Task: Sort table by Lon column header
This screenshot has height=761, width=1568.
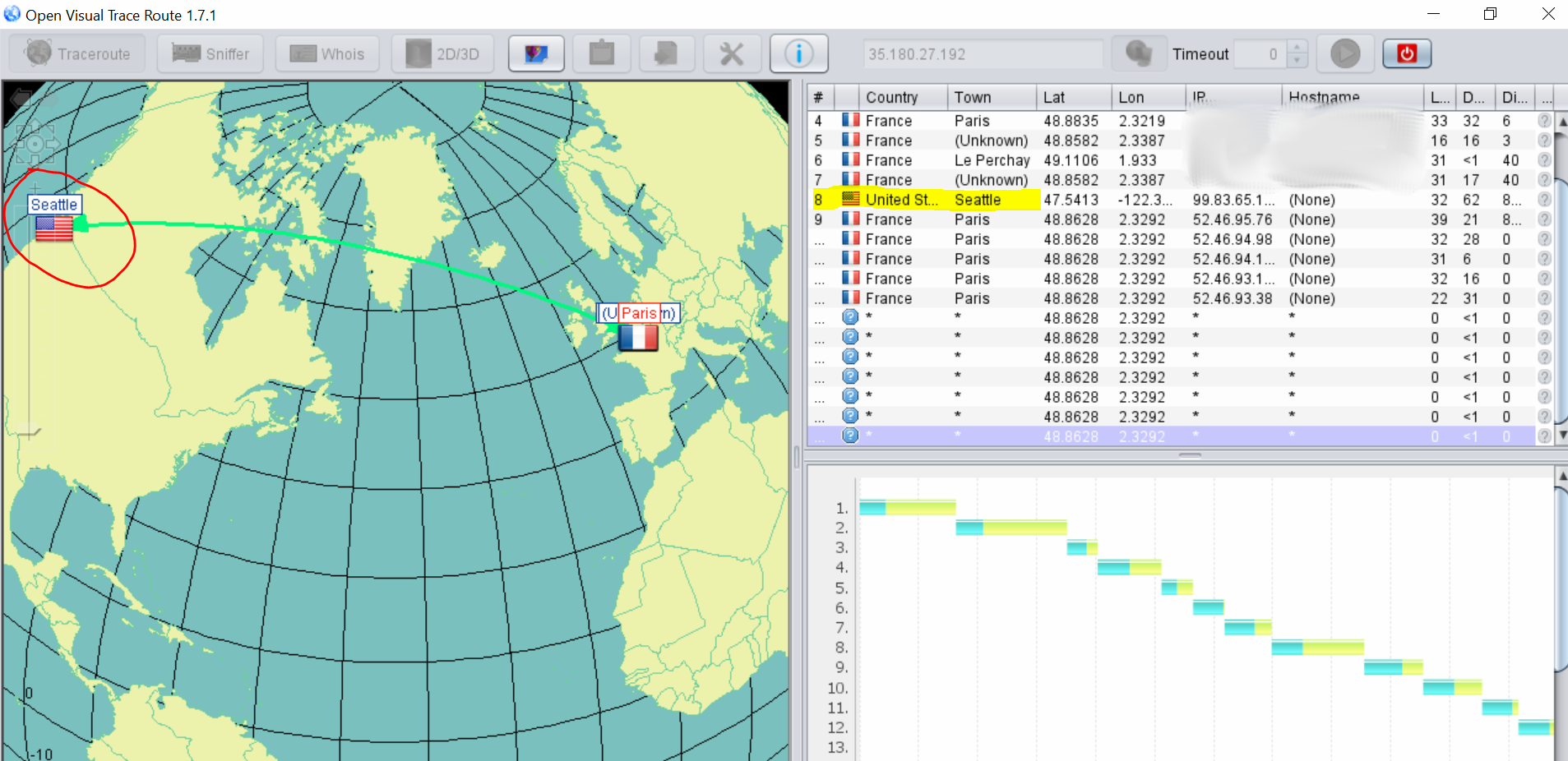Action: click(1149, 97)
